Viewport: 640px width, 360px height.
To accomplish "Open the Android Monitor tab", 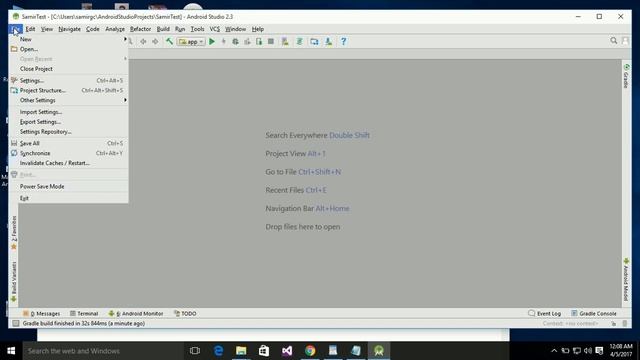I will coord(136,313).
